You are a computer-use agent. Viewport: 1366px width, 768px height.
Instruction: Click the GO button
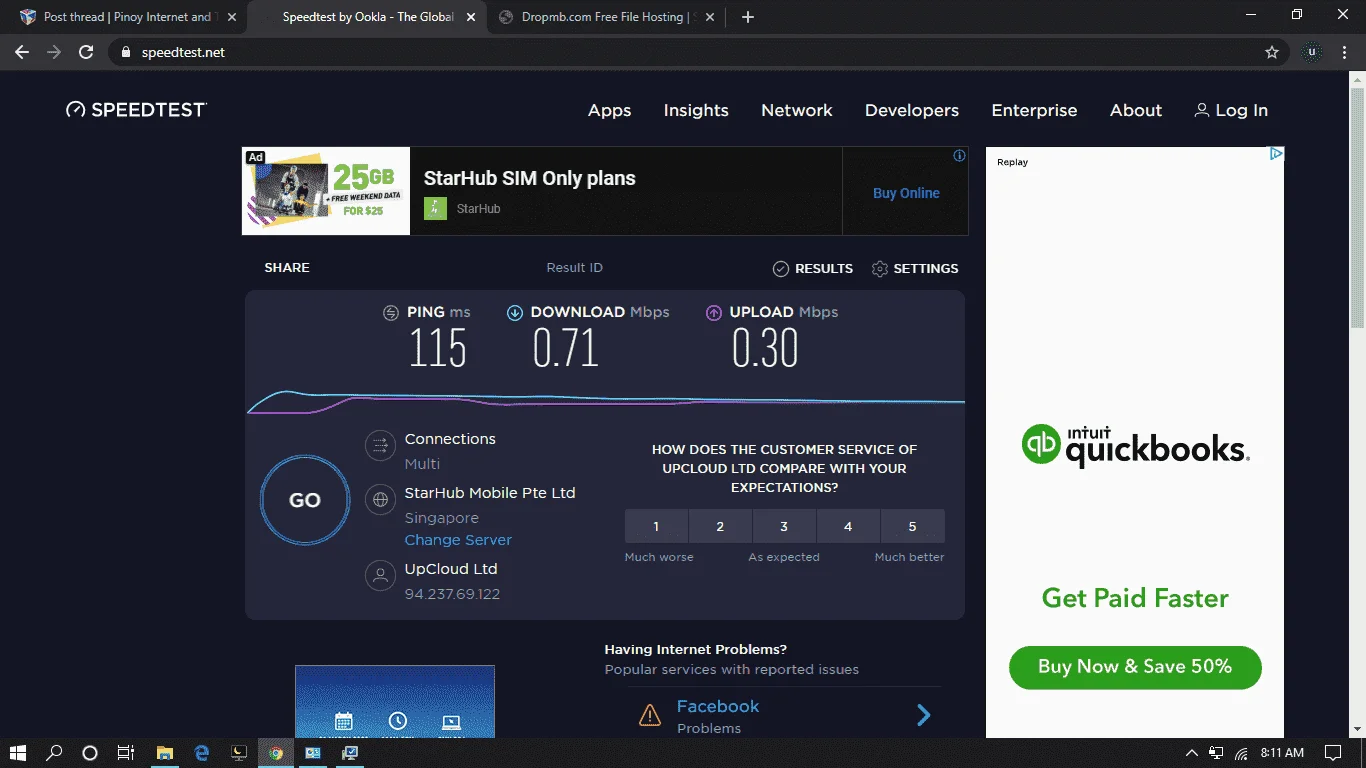305,500
